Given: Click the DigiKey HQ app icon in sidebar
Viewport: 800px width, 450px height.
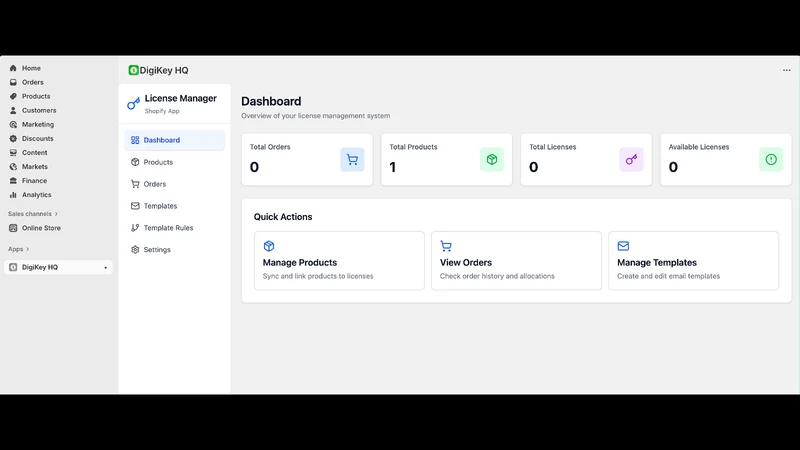Looking at the screenshot, I should coord(13,267).
